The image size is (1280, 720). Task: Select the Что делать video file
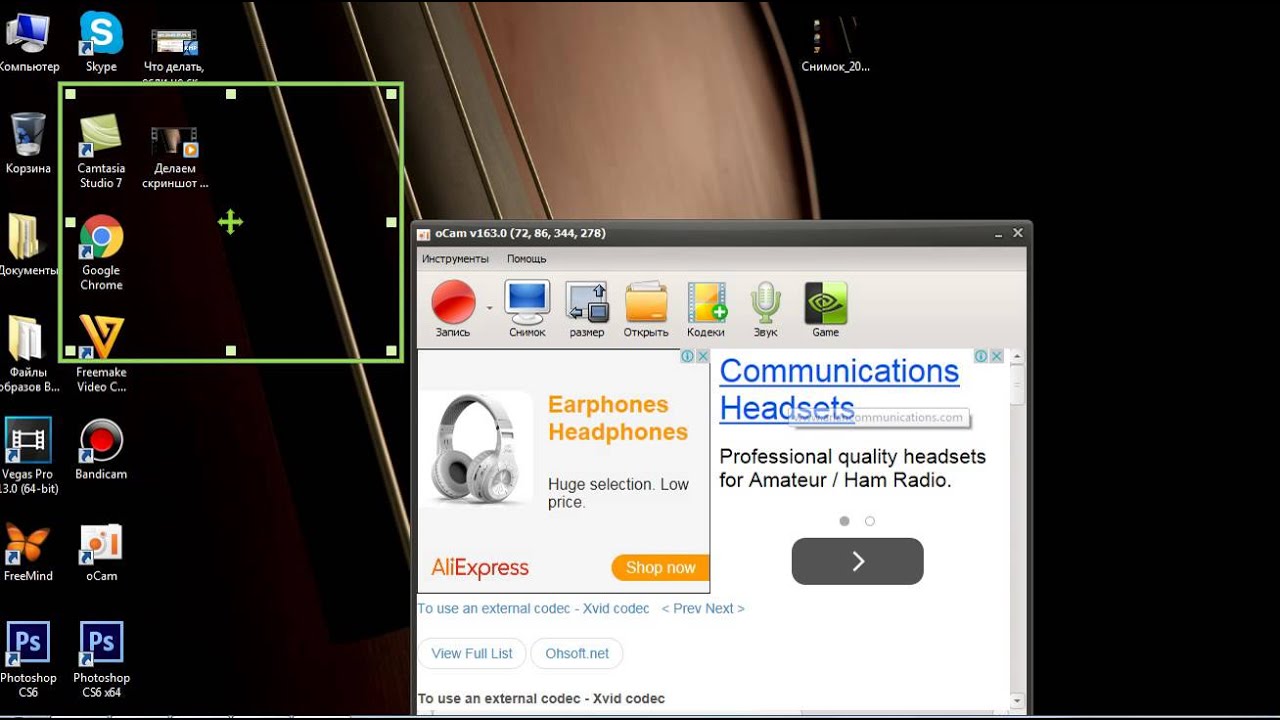pyautogui.click(x=174, y=57)
